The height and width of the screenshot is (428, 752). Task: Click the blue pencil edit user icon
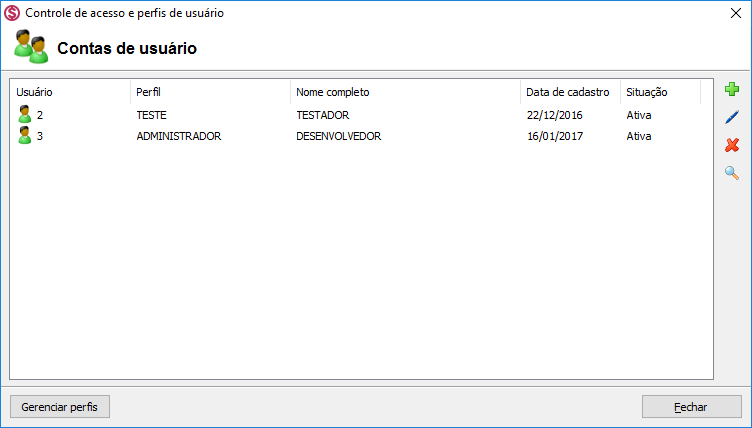pos(732,118)
